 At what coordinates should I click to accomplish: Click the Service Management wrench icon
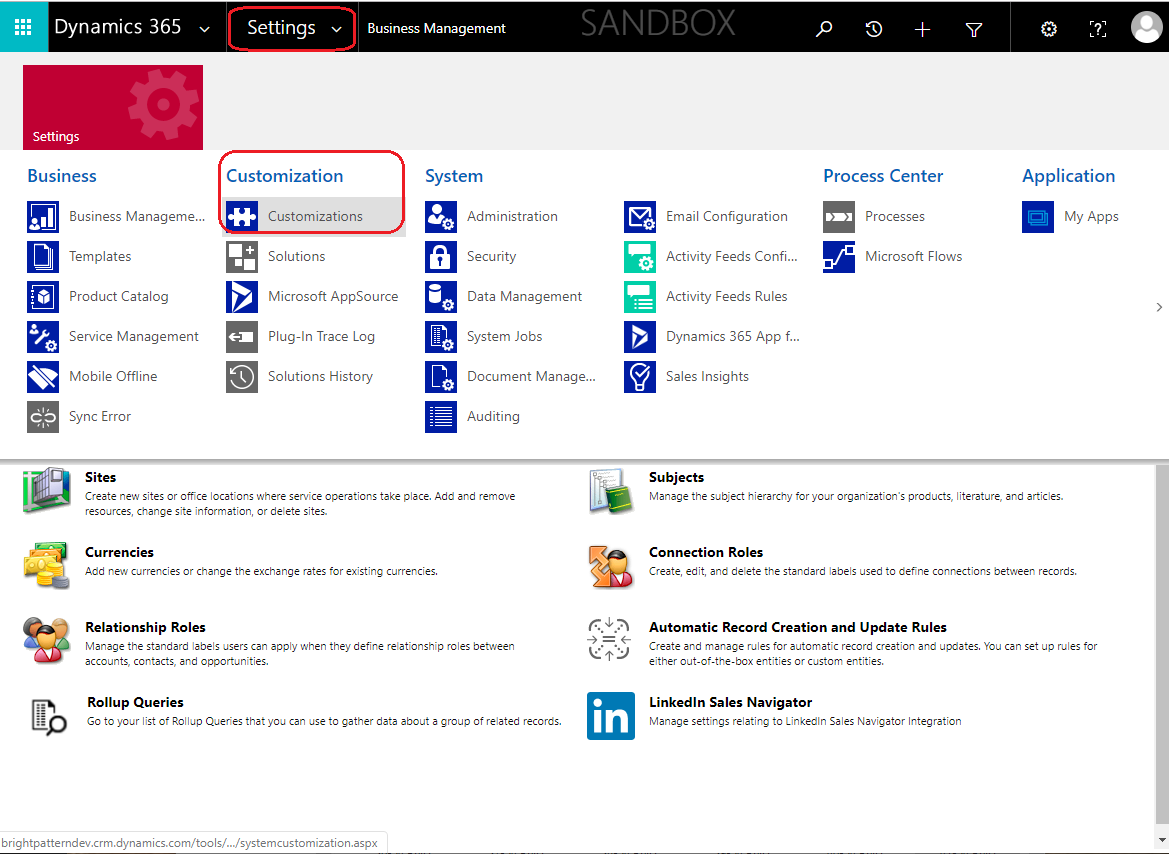[x=42, y=336]
